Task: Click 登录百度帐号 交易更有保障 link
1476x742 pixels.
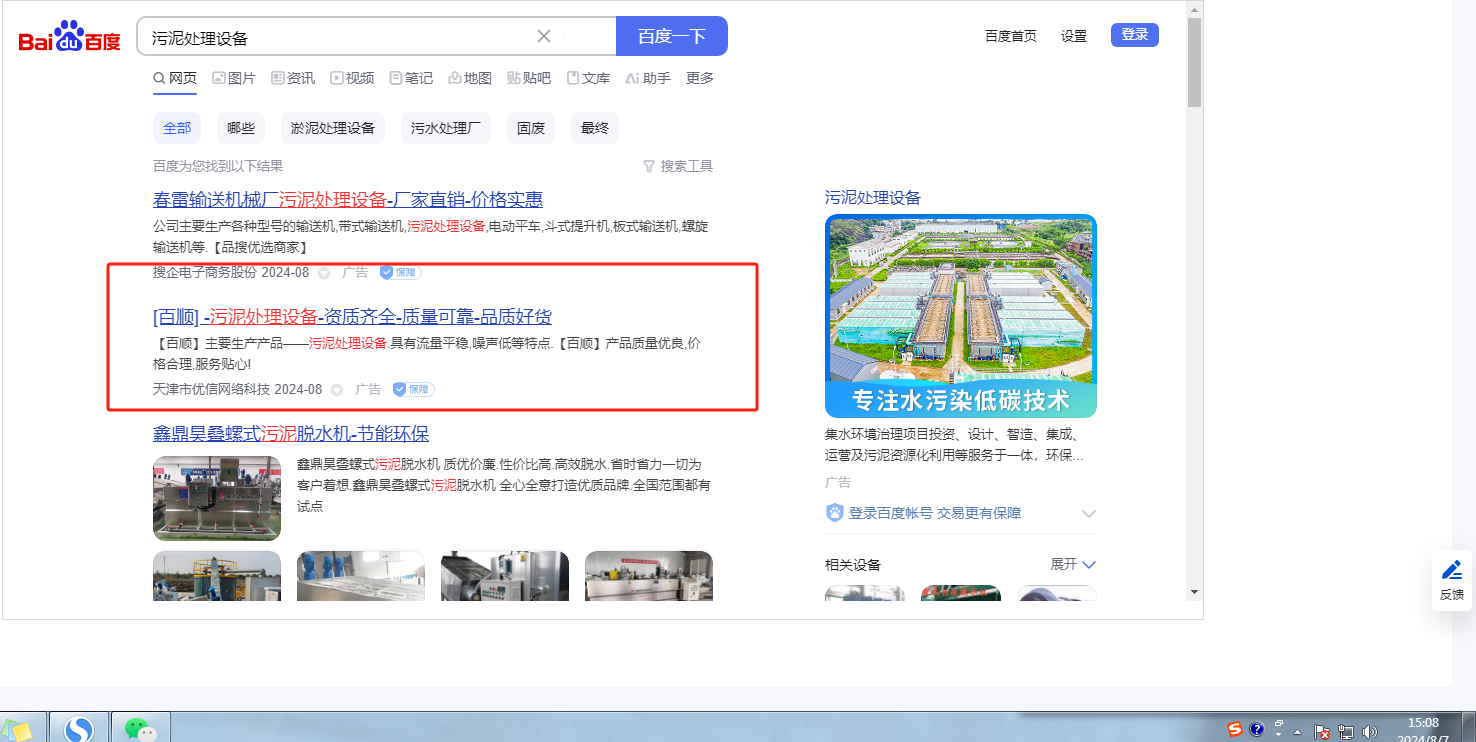Action: point(935,513)
